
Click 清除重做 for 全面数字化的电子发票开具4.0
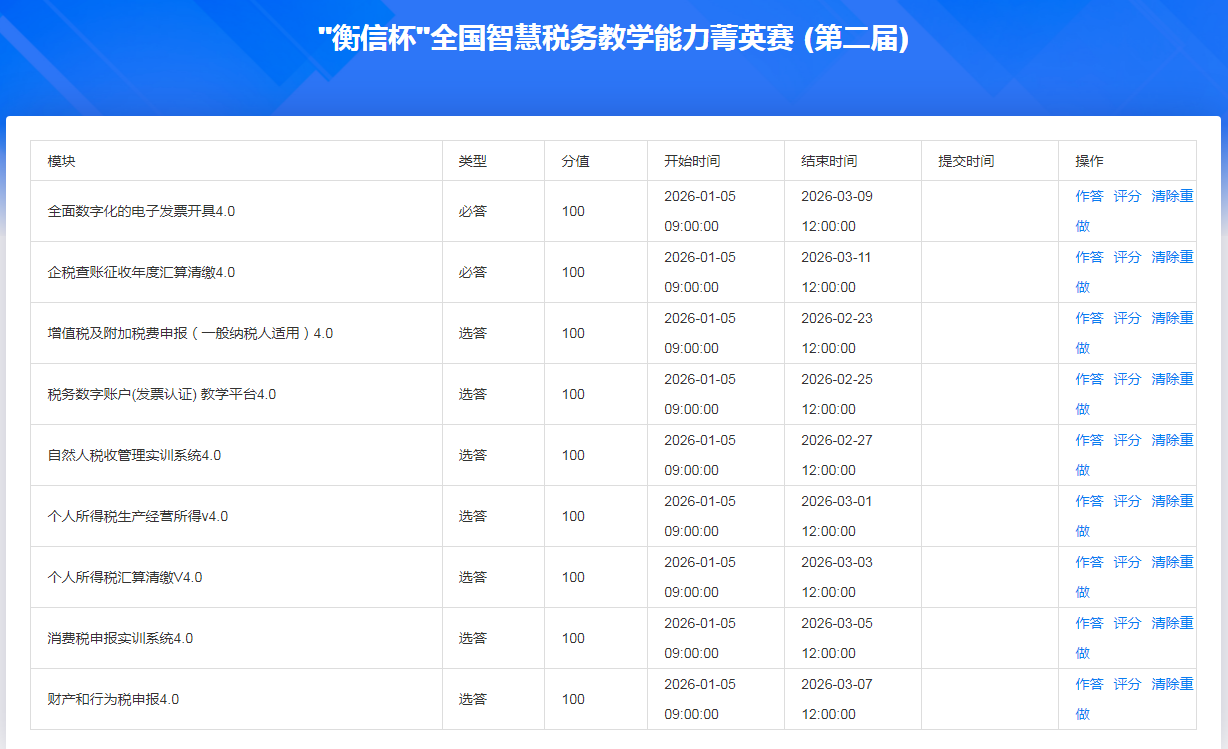coord(1172,196)
